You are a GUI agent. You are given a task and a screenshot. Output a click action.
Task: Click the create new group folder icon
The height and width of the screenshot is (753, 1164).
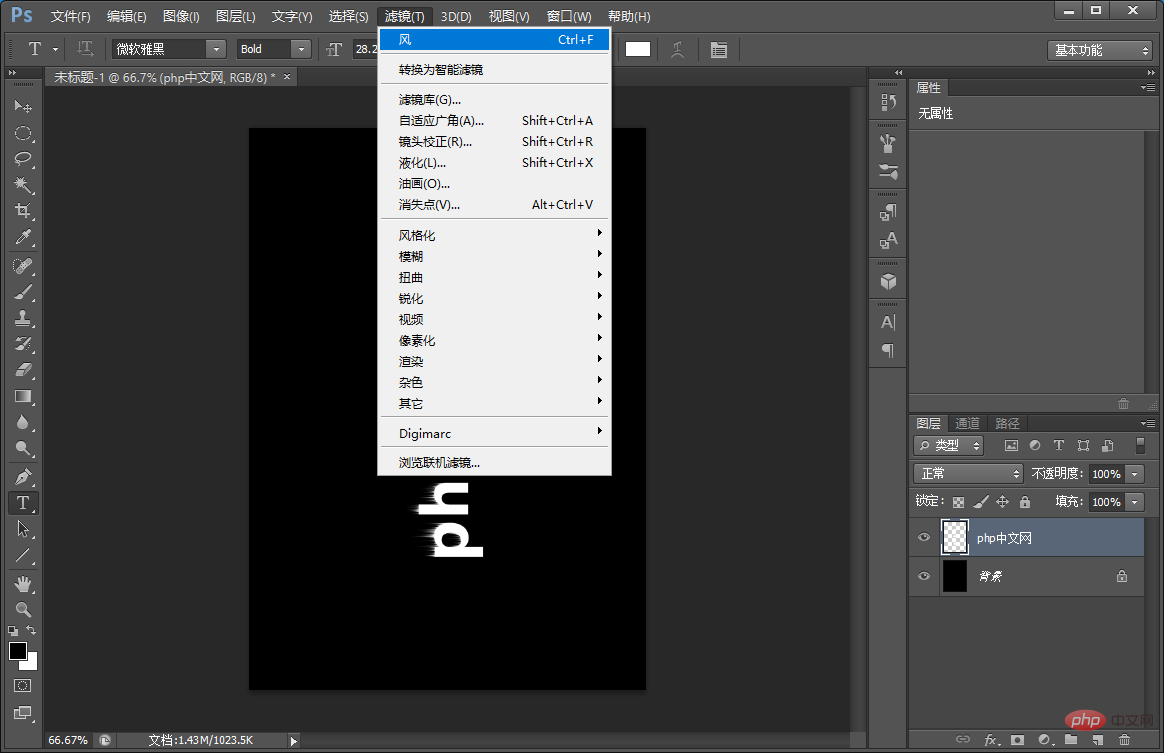(x=1070, y=740)
